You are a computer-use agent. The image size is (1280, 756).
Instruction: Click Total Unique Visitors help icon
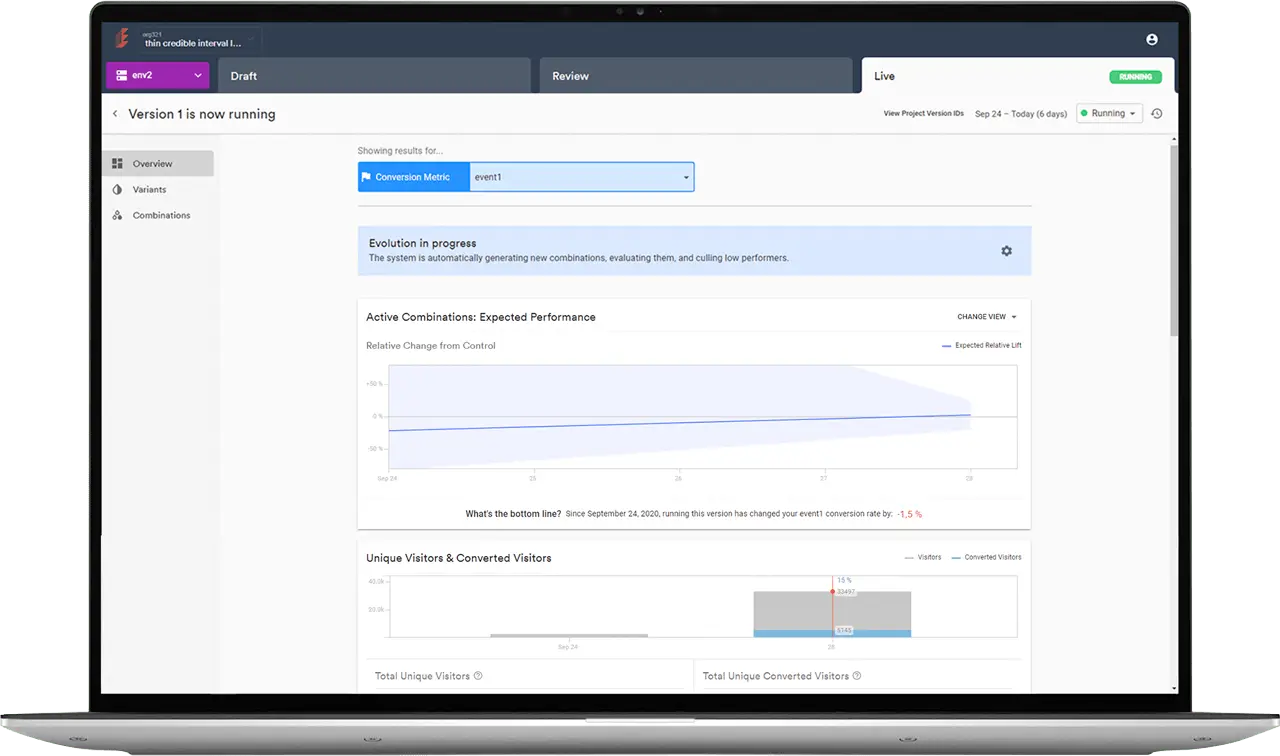(x=478, y=676)
